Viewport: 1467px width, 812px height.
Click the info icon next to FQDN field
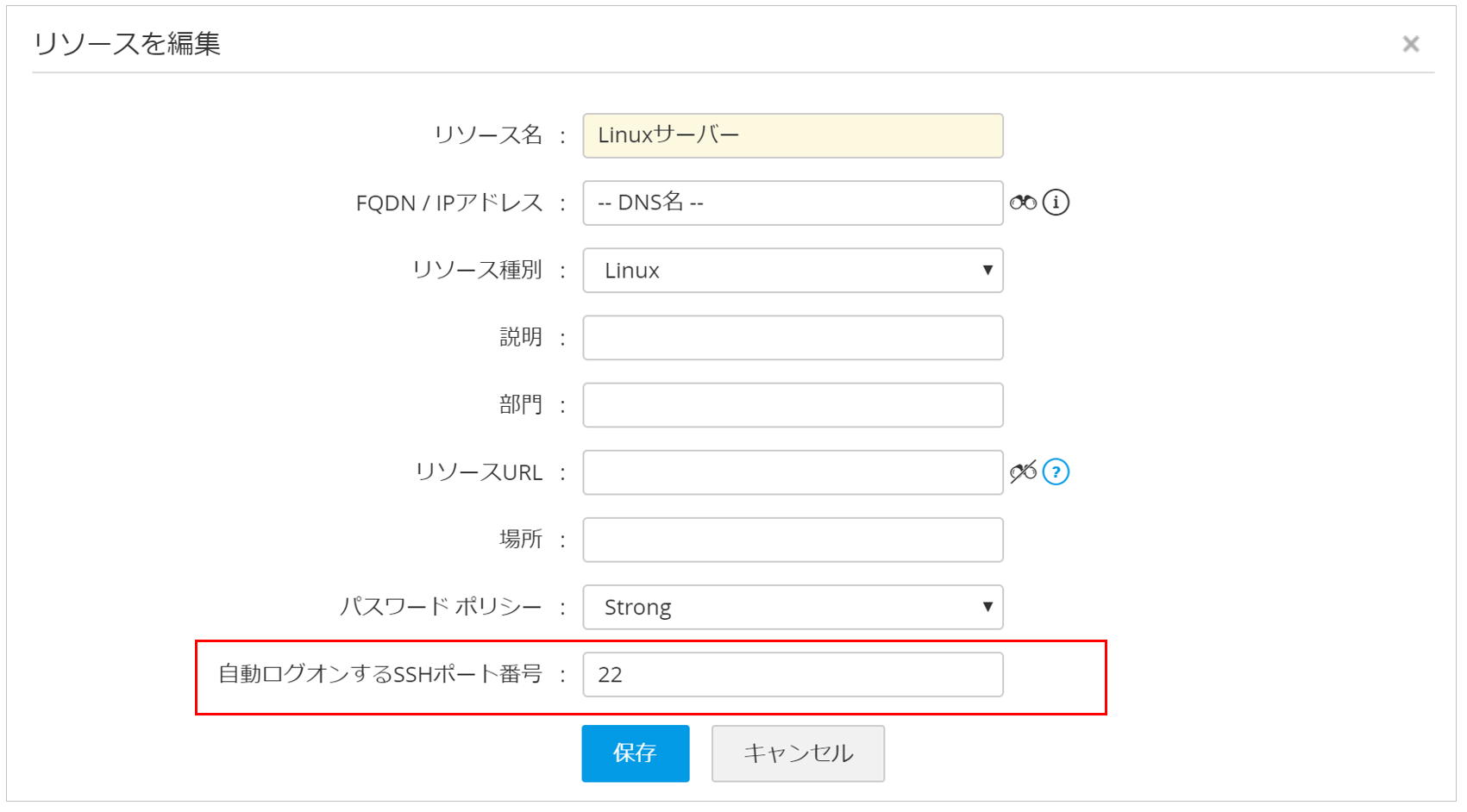click(x=1056, y=203)
